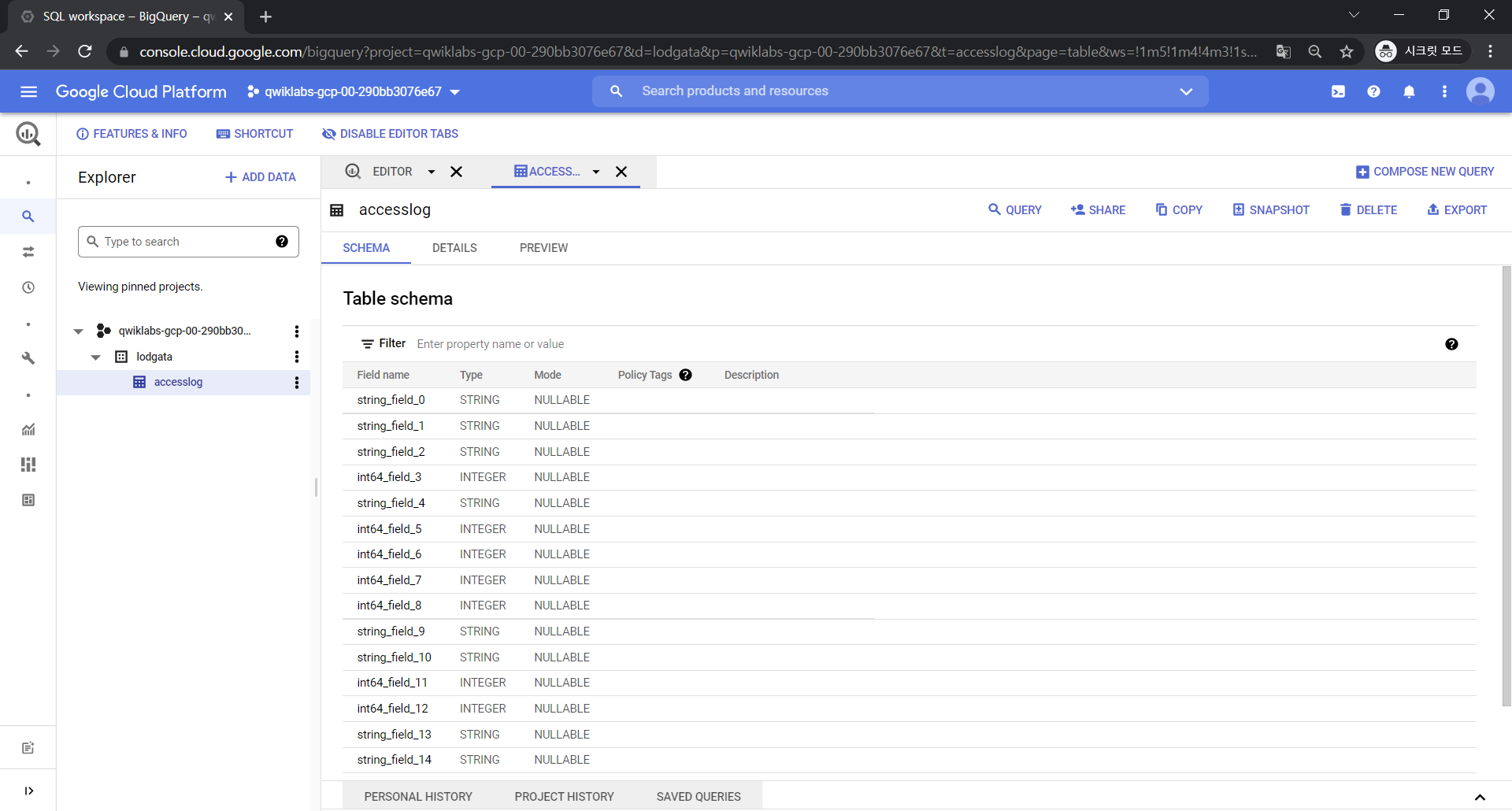
Task: Click the browser translate icon
Action: [1284, 51]
